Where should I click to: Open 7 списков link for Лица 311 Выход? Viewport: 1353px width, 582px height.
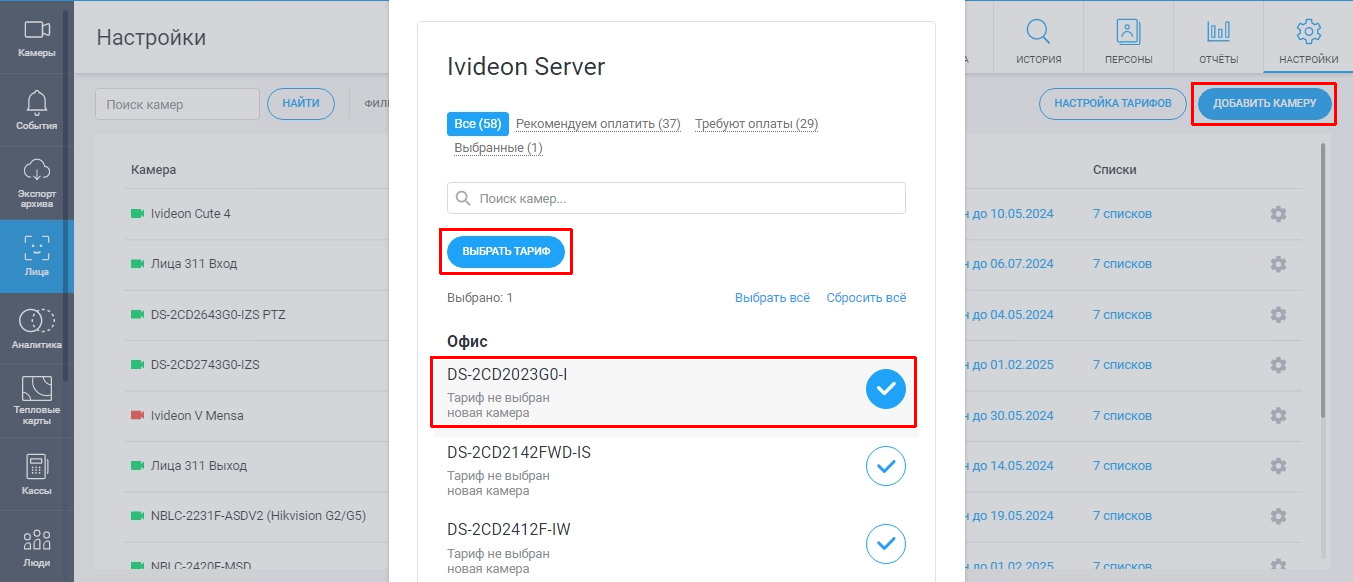(1122, 466)
